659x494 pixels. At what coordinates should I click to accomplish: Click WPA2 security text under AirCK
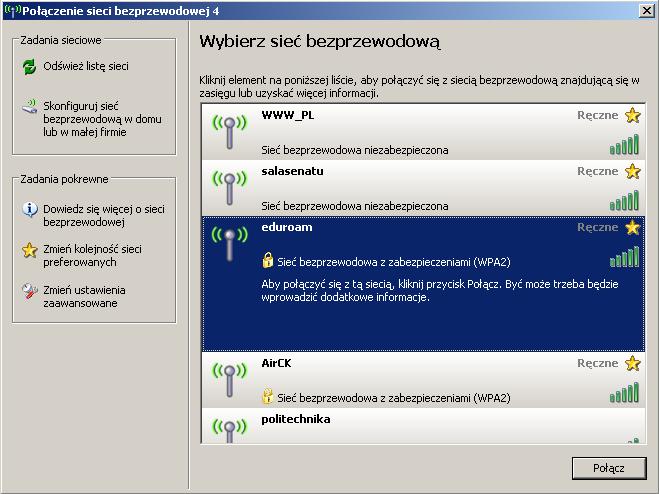394,398
